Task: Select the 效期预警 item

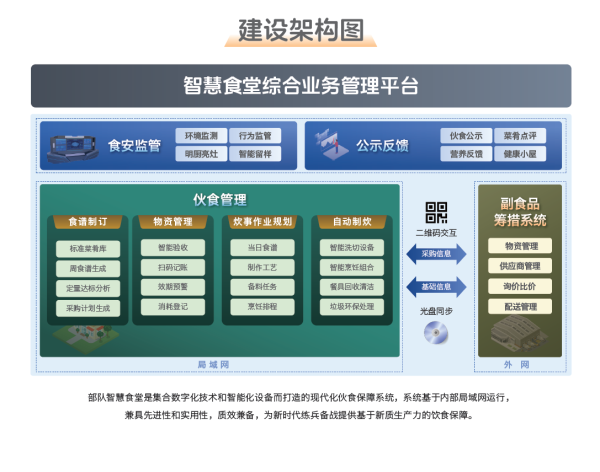Action: point(173,287)
